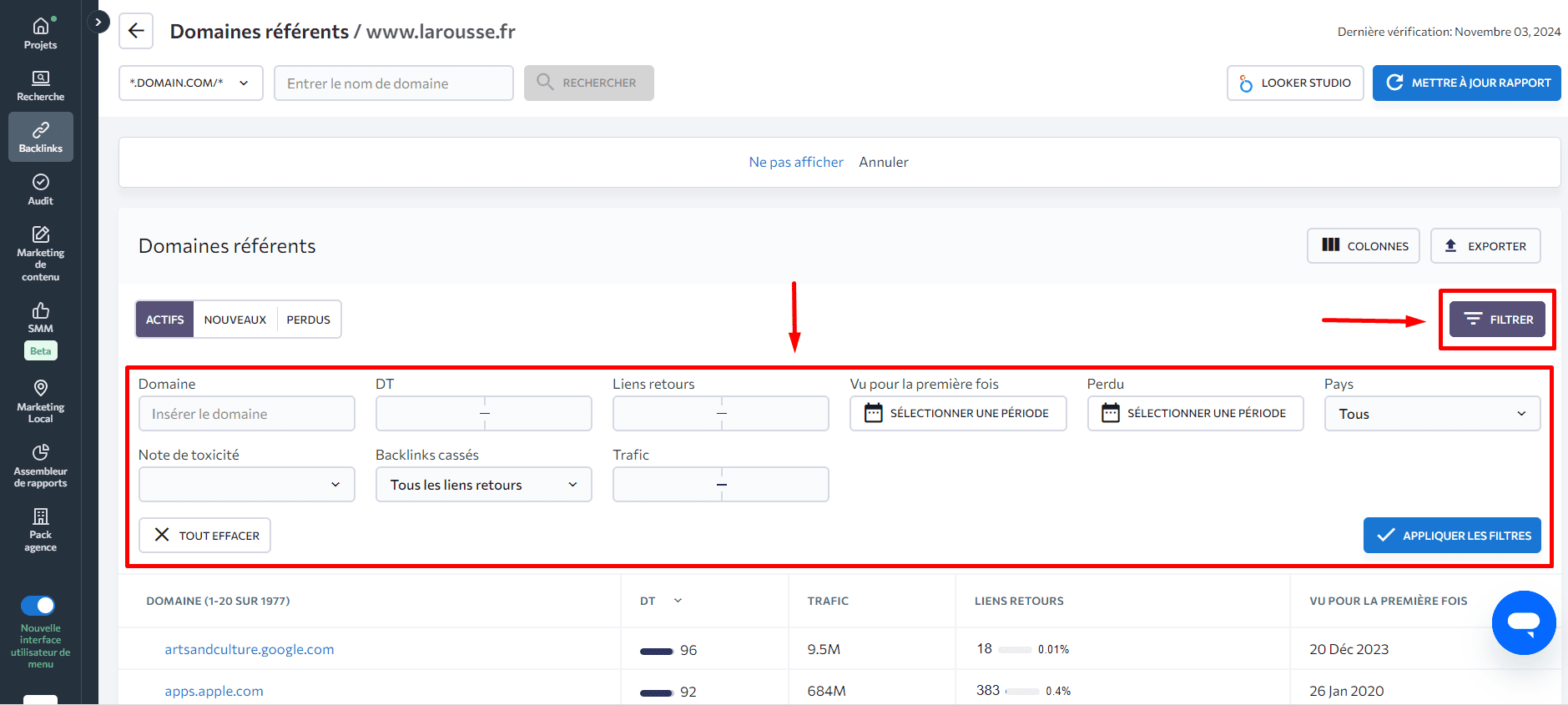Select the Backlinks sidebar item

click(40, 137)
